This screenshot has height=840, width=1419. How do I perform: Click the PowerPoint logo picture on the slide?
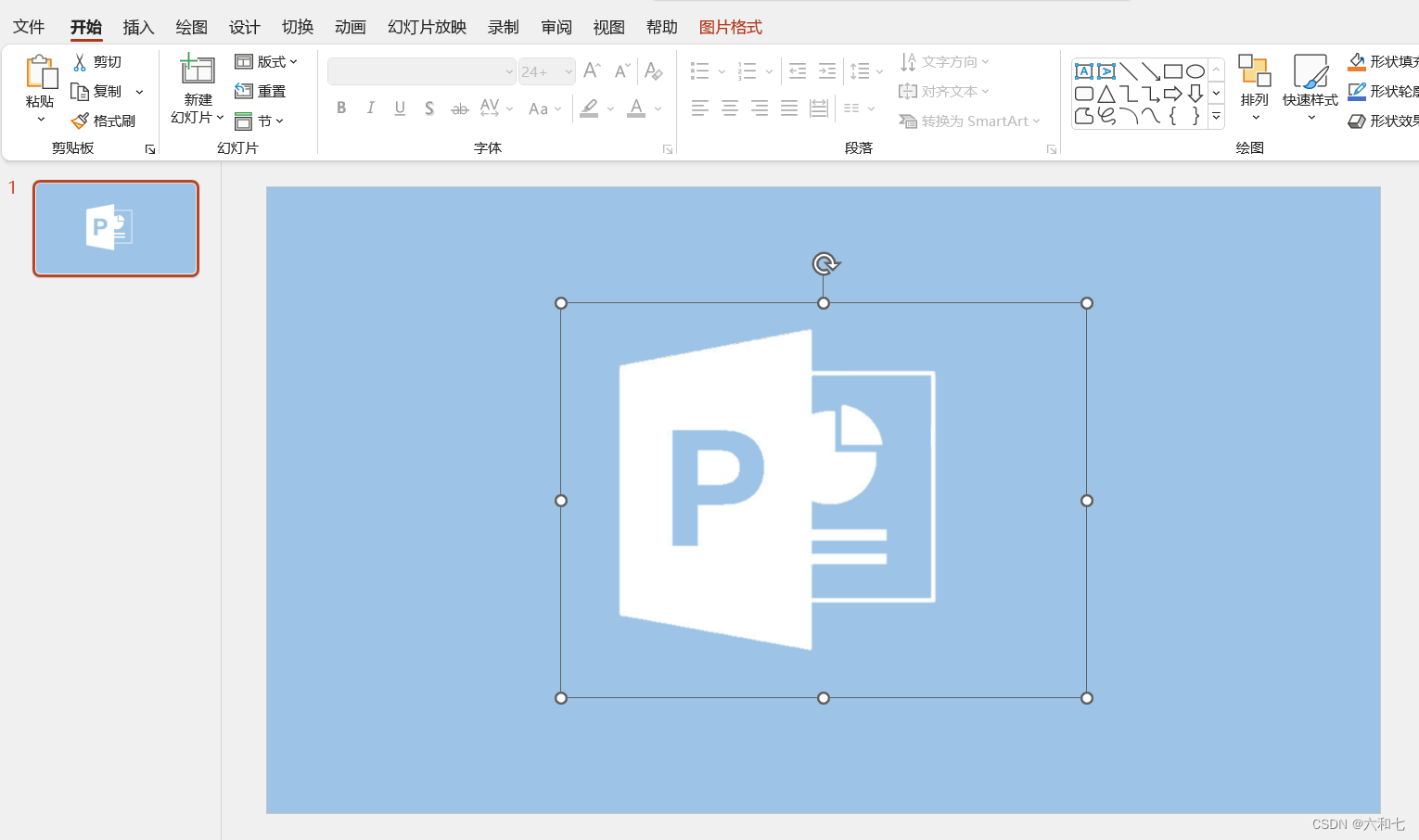[x=824, y=501]
